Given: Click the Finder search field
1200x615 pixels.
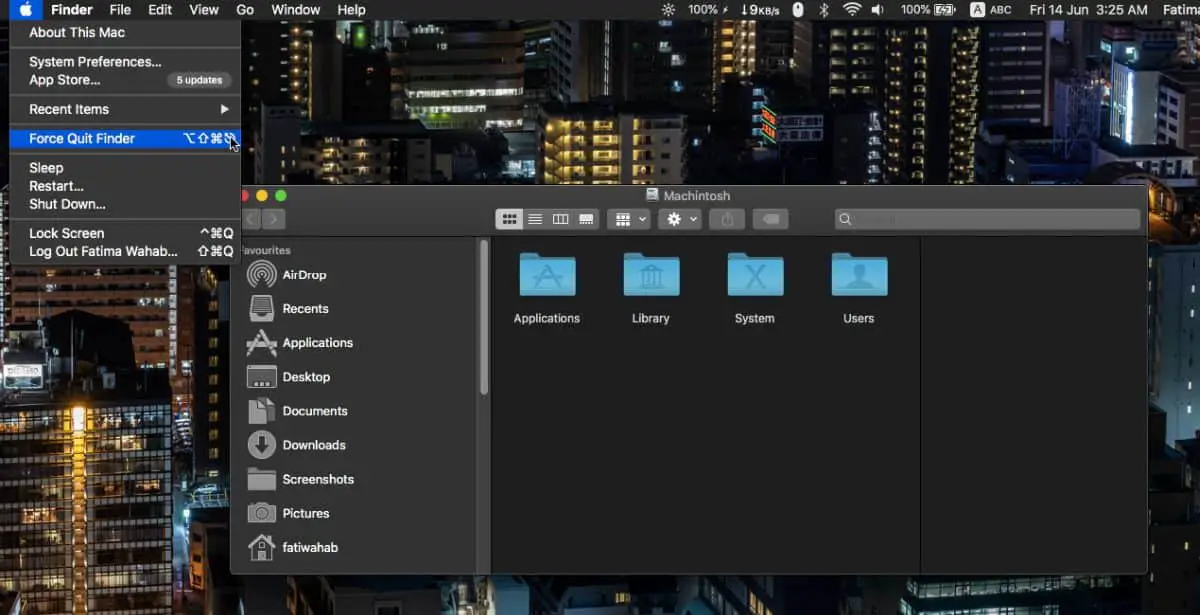Looking at the screenshot, I should tap(988, 219).
